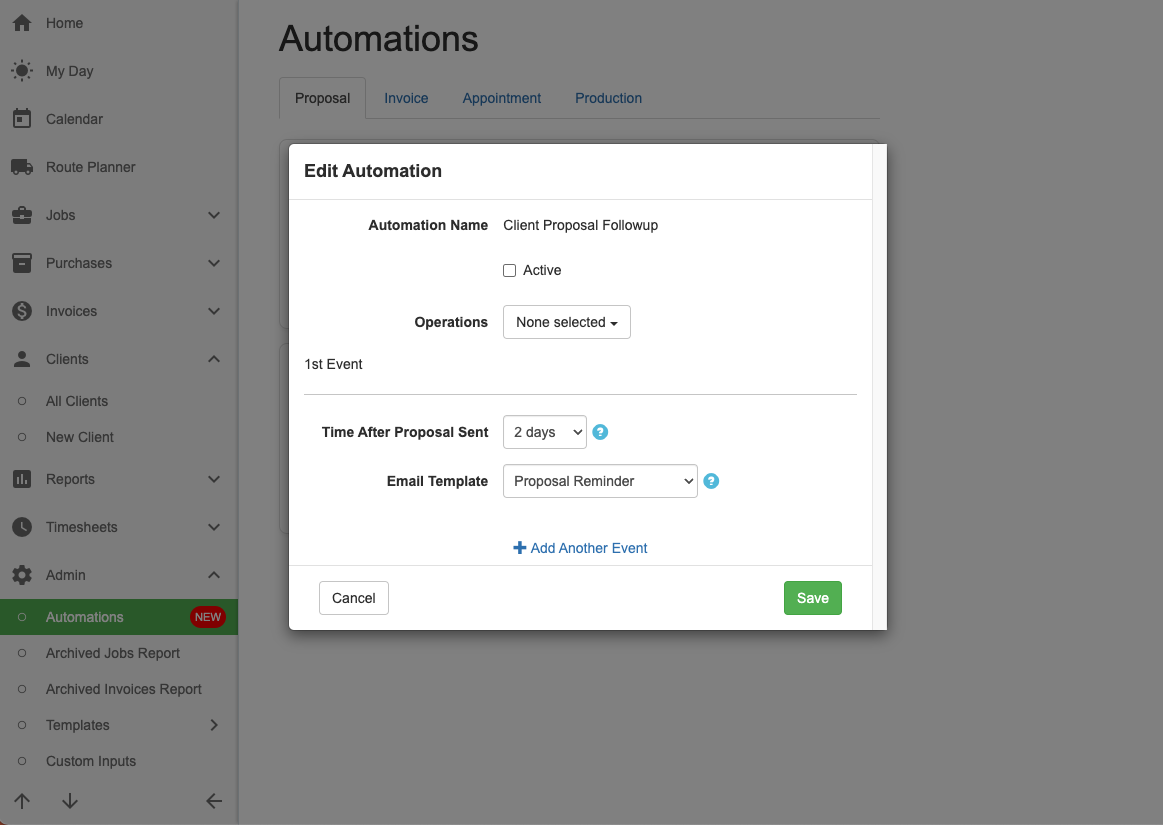Open the Proposal Reminder template dropdown
The image size is (1163, 825).
click(599, 481)
